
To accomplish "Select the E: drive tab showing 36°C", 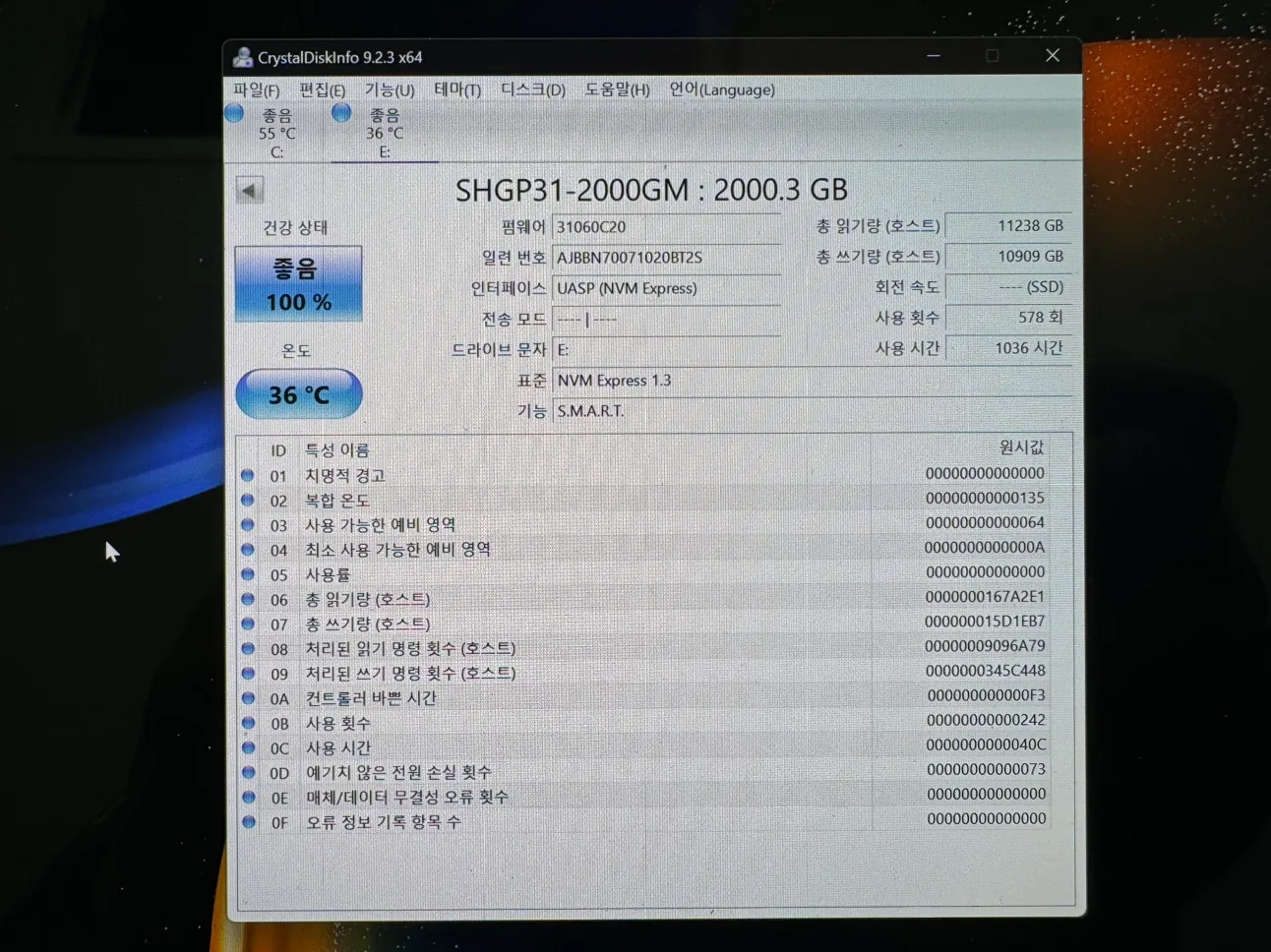I will (384, 133).
